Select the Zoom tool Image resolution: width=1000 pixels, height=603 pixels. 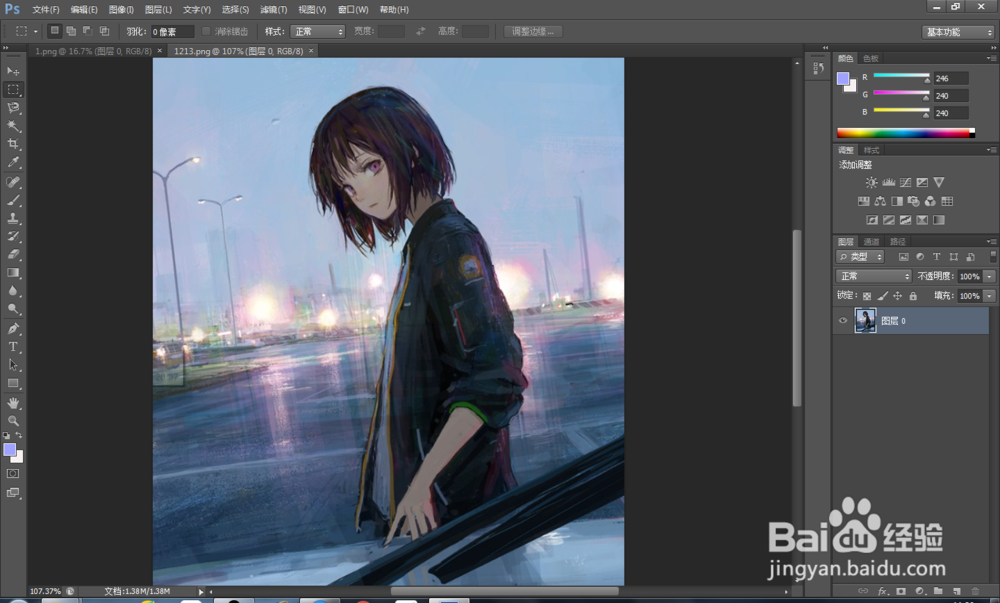point(13,421)
